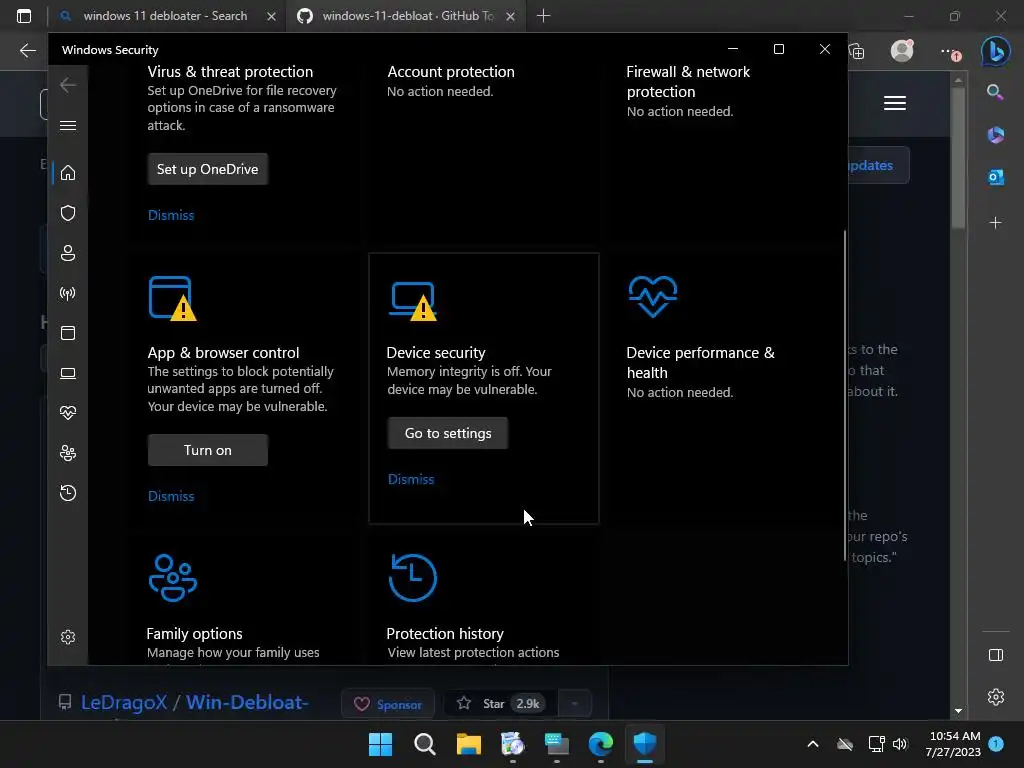The height and width of the screenshot is (768, 1024).
Task: Click the LeDragoX repository owner link
Action: click(124, 703)
